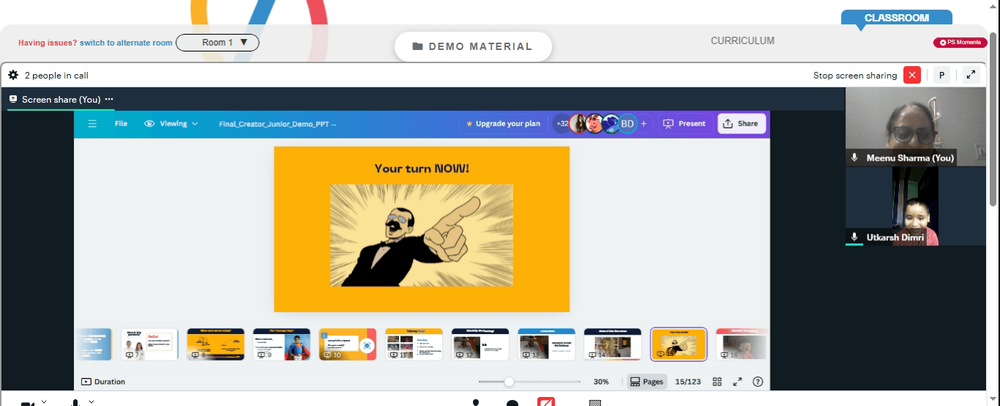The height and width of the screenshot is (406, 1000).
Task: Expand the camera options chevron
Action: [x=44, y=402]
